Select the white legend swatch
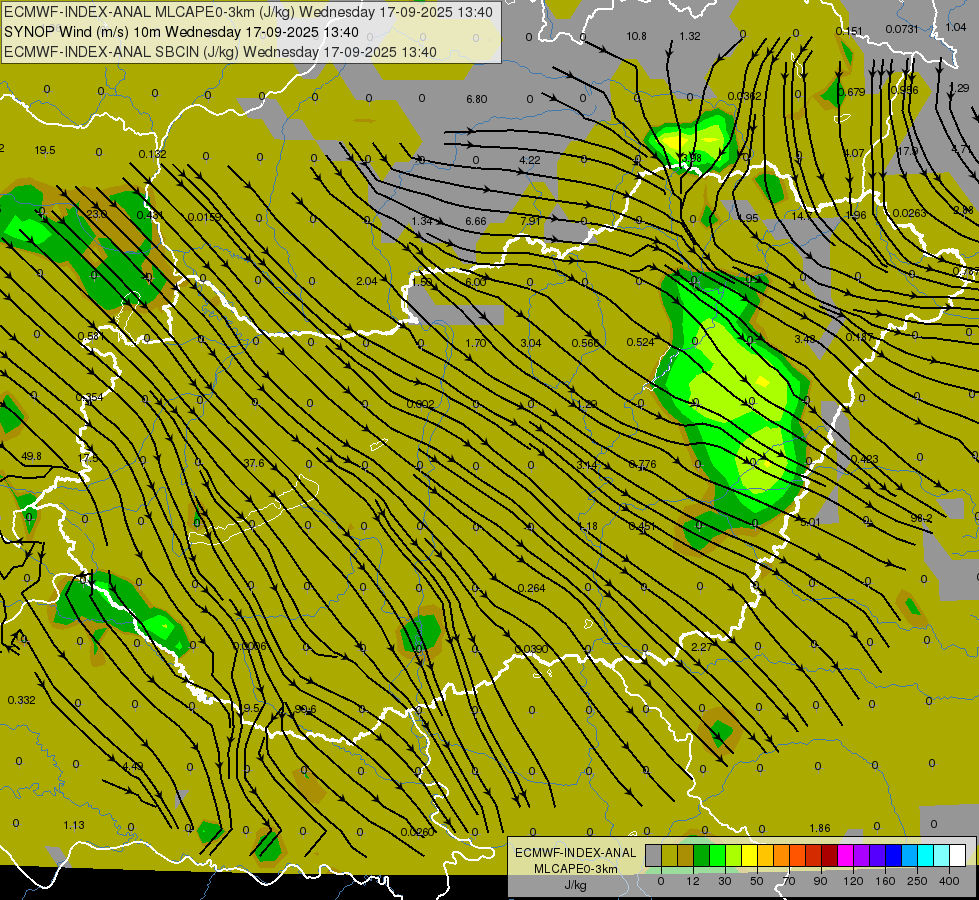The image size is (979, 900). (x=957, y=855)
